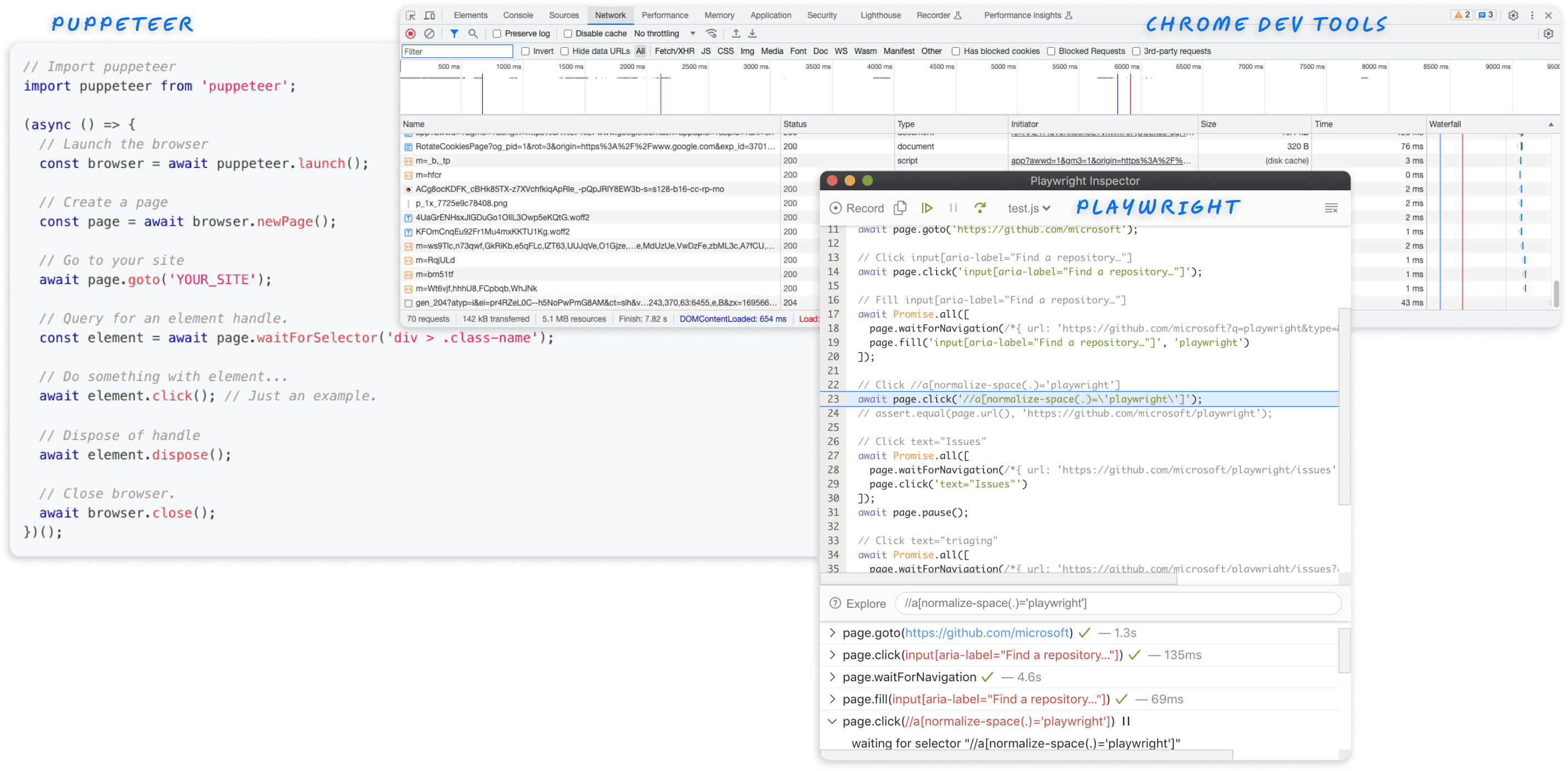Enable the Preserve log checkbox
Image resolution: width=1568 pixels, height=771 pixels.
pyautogui.click(x=497, y=34)
